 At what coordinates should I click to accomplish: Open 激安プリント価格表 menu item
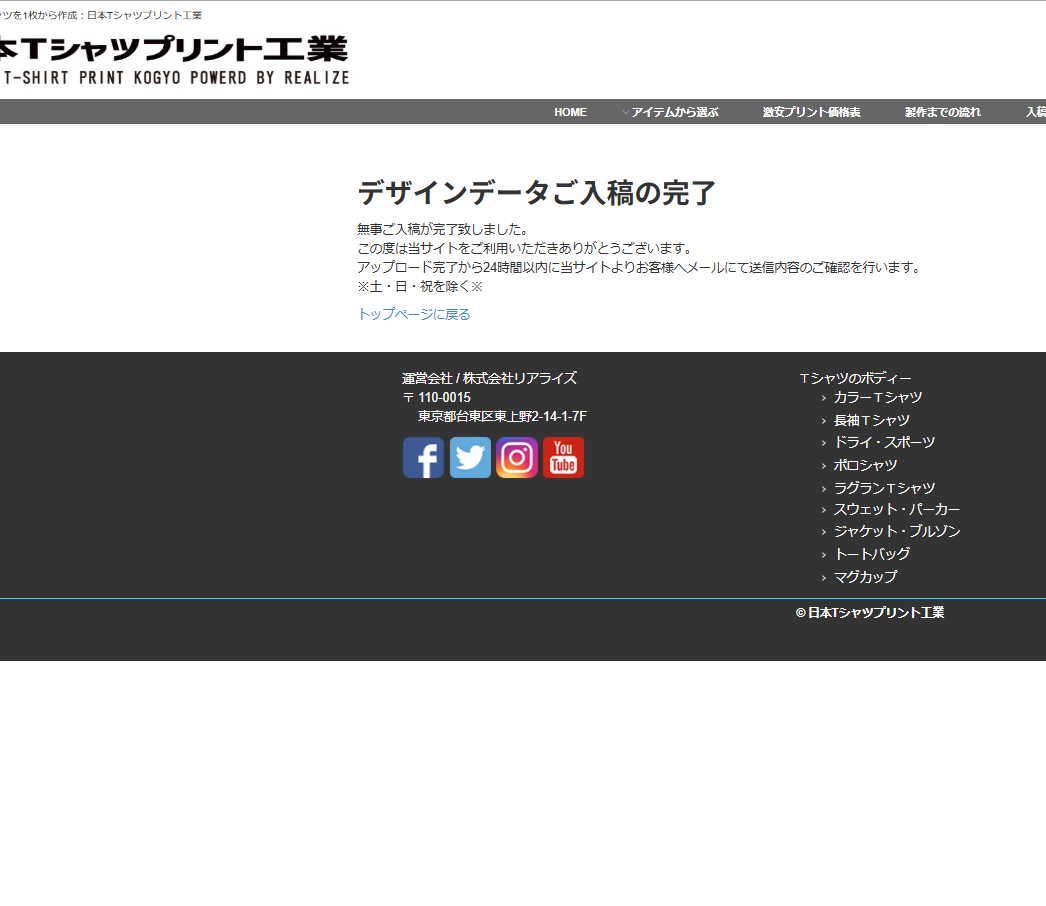coord(811,112)
